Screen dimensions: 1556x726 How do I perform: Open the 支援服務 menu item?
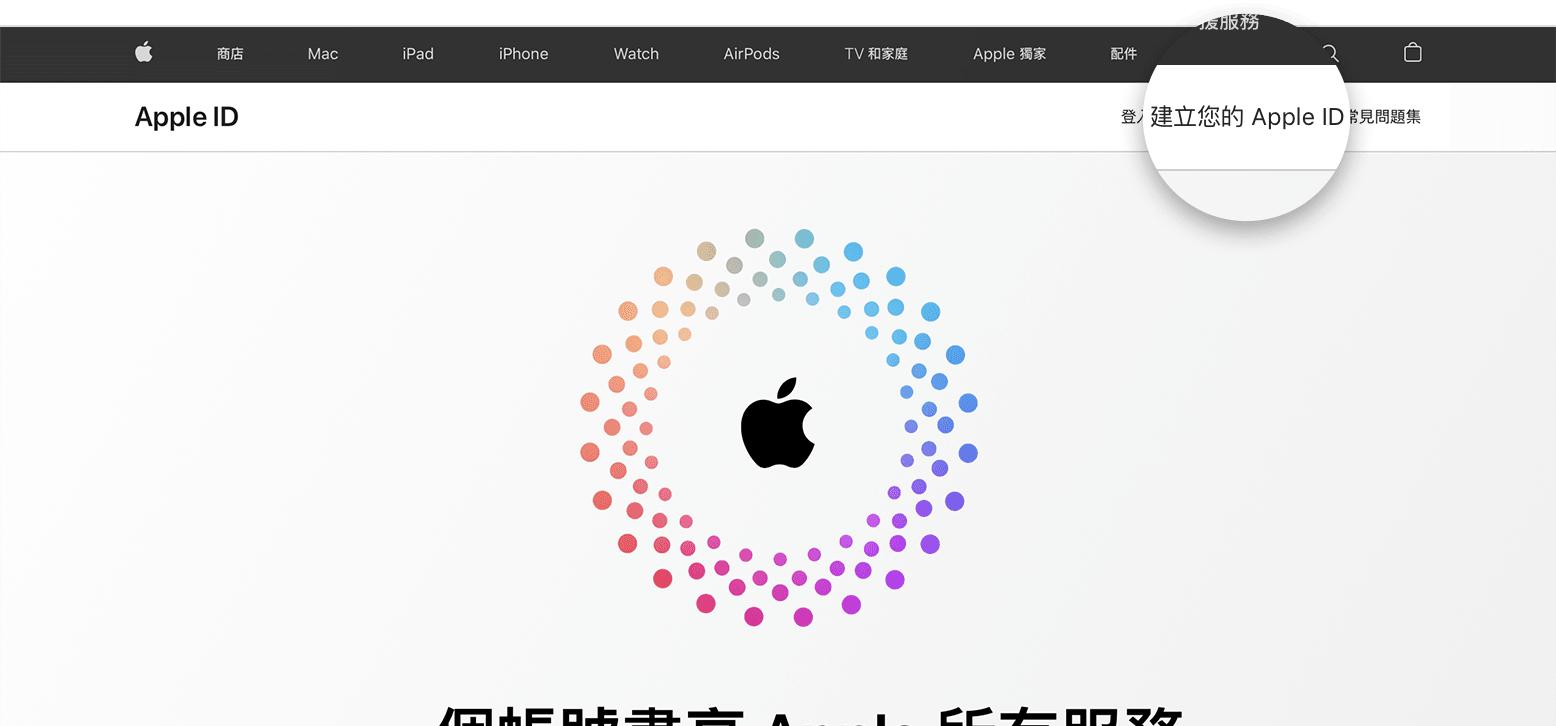click(1228, 22)
